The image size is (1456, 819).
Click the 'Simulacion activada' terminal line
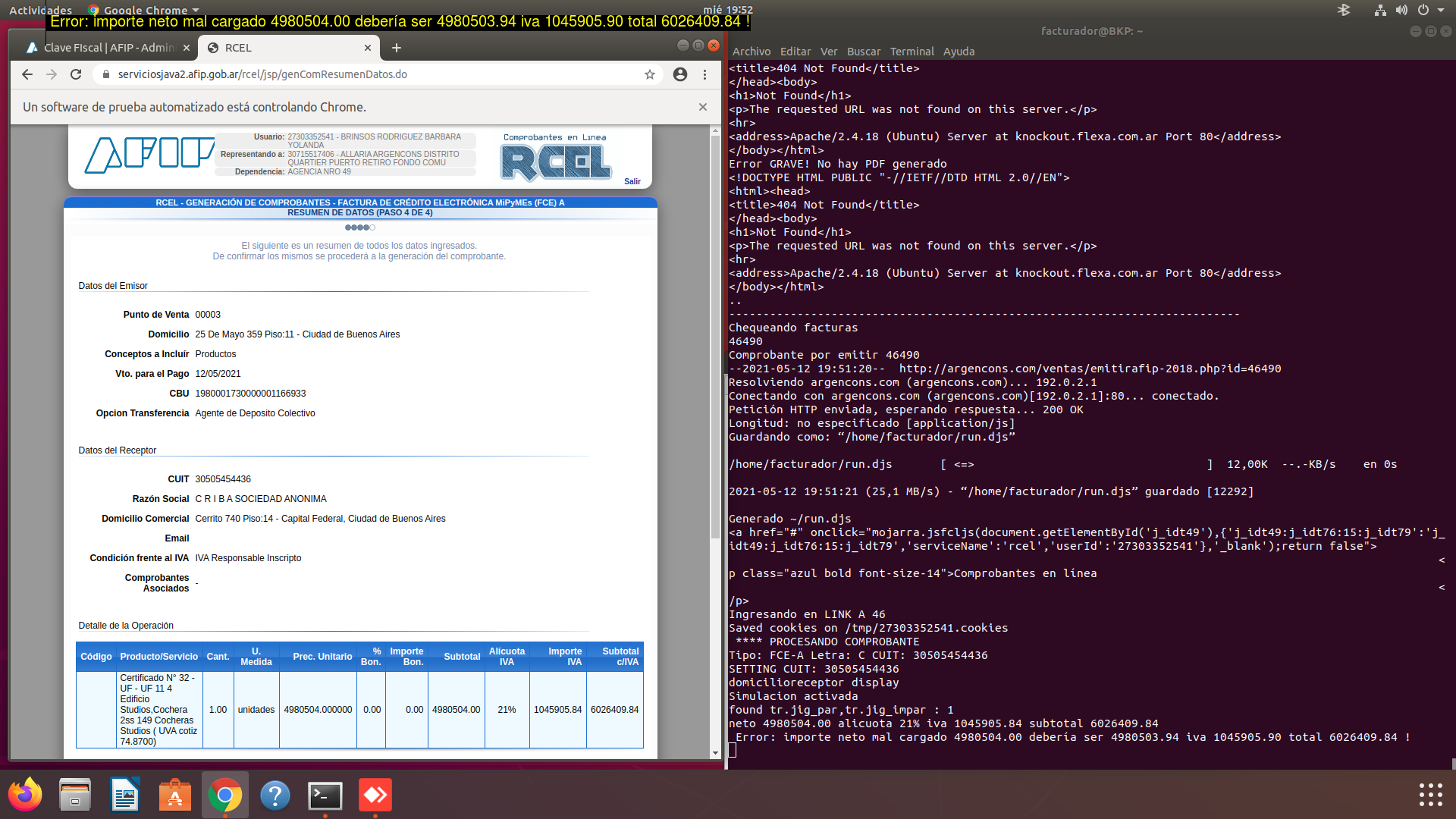pyautogui.click(x=793, y=696)
